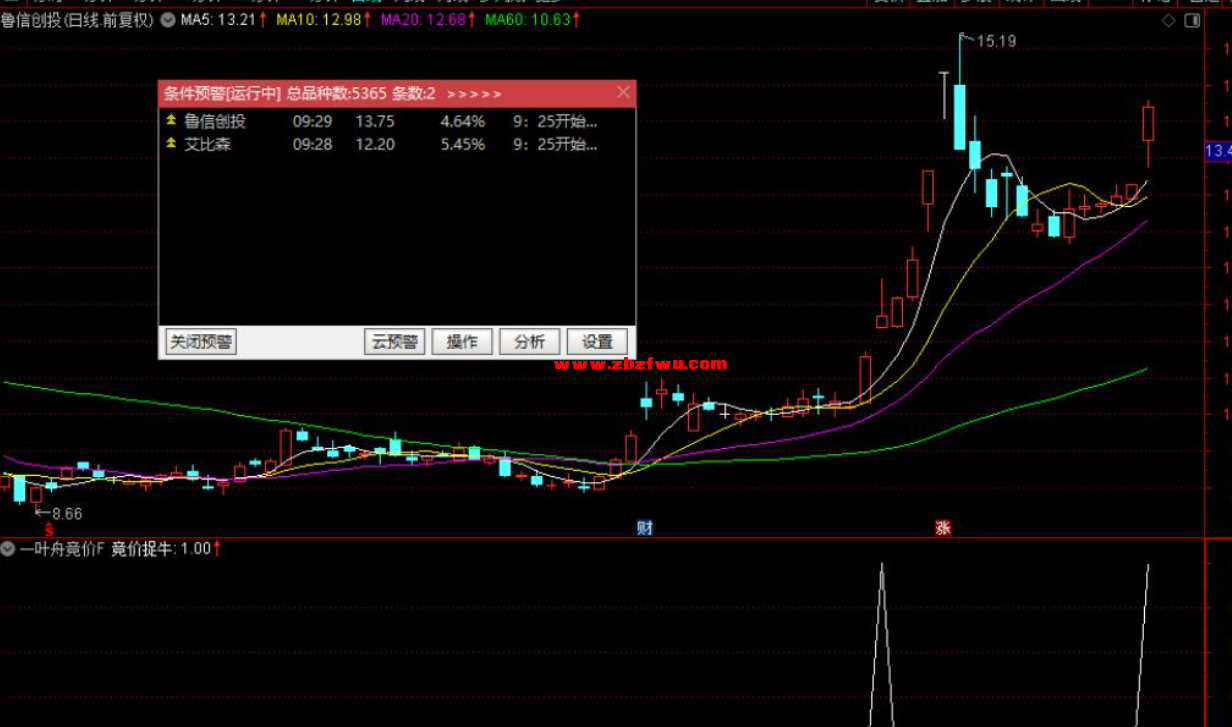Screen dimensions: 1232x727
Task: Click the 竞价捉牛: 1.00 indicator value
Action: coord(162,548)
